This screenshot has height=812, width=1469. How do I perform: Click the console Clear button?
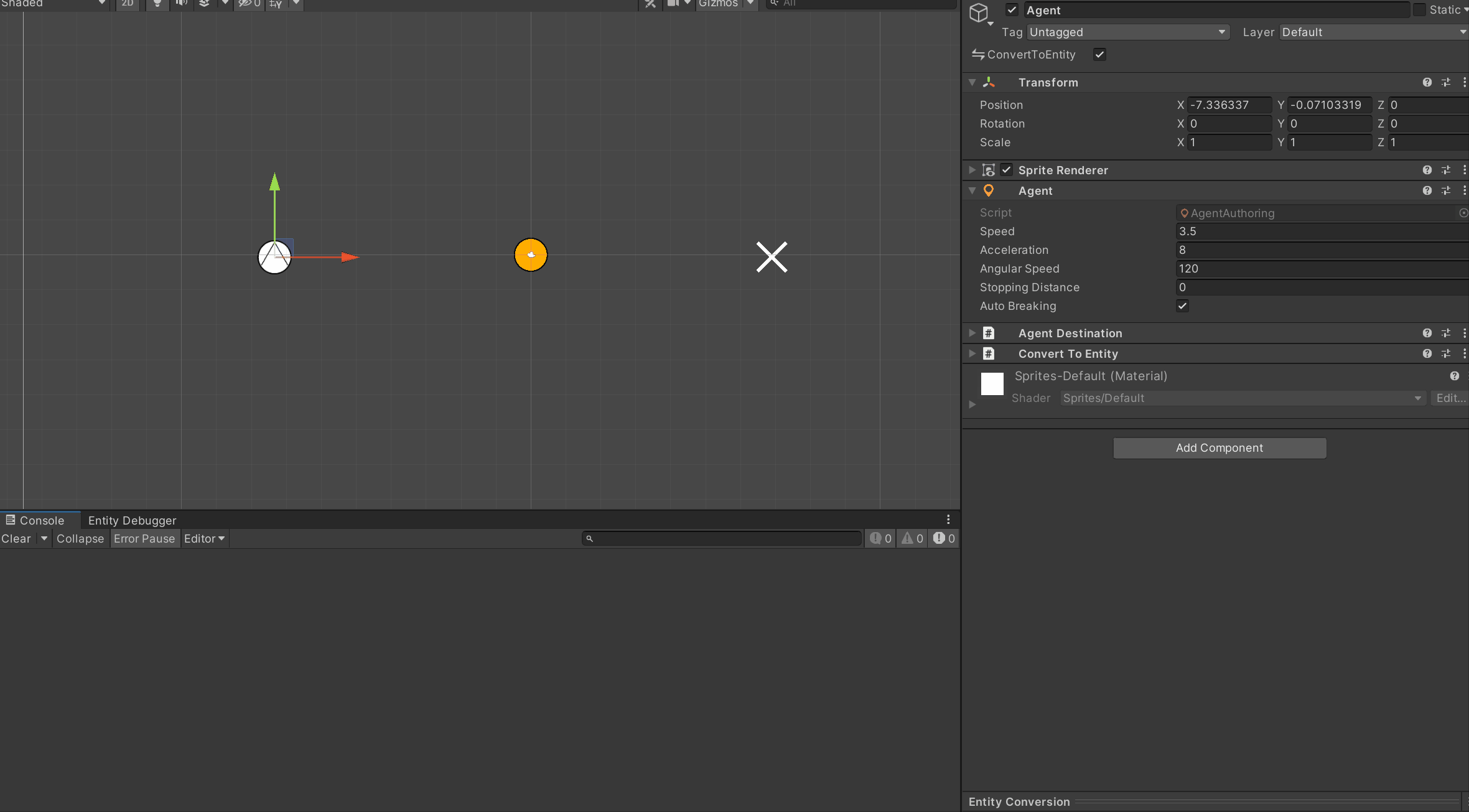[16, 538]
